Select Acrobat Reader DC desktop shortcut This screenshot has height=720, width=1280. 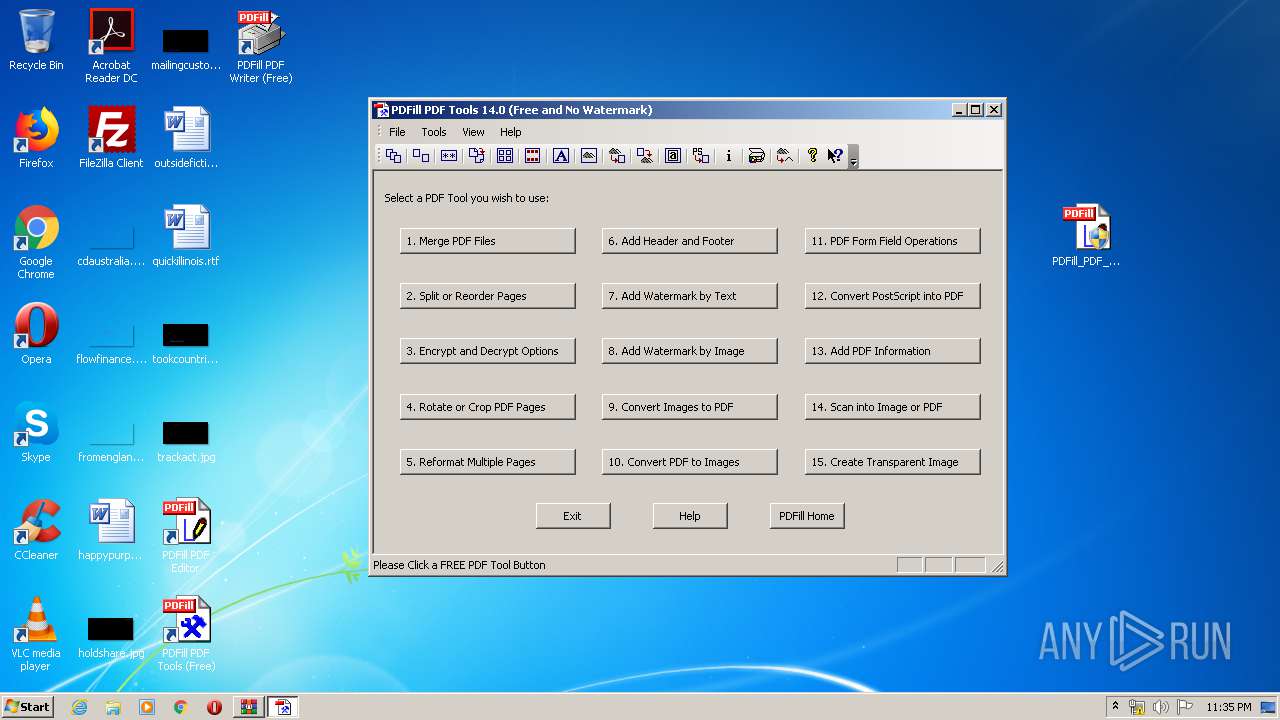click(111, 46)
